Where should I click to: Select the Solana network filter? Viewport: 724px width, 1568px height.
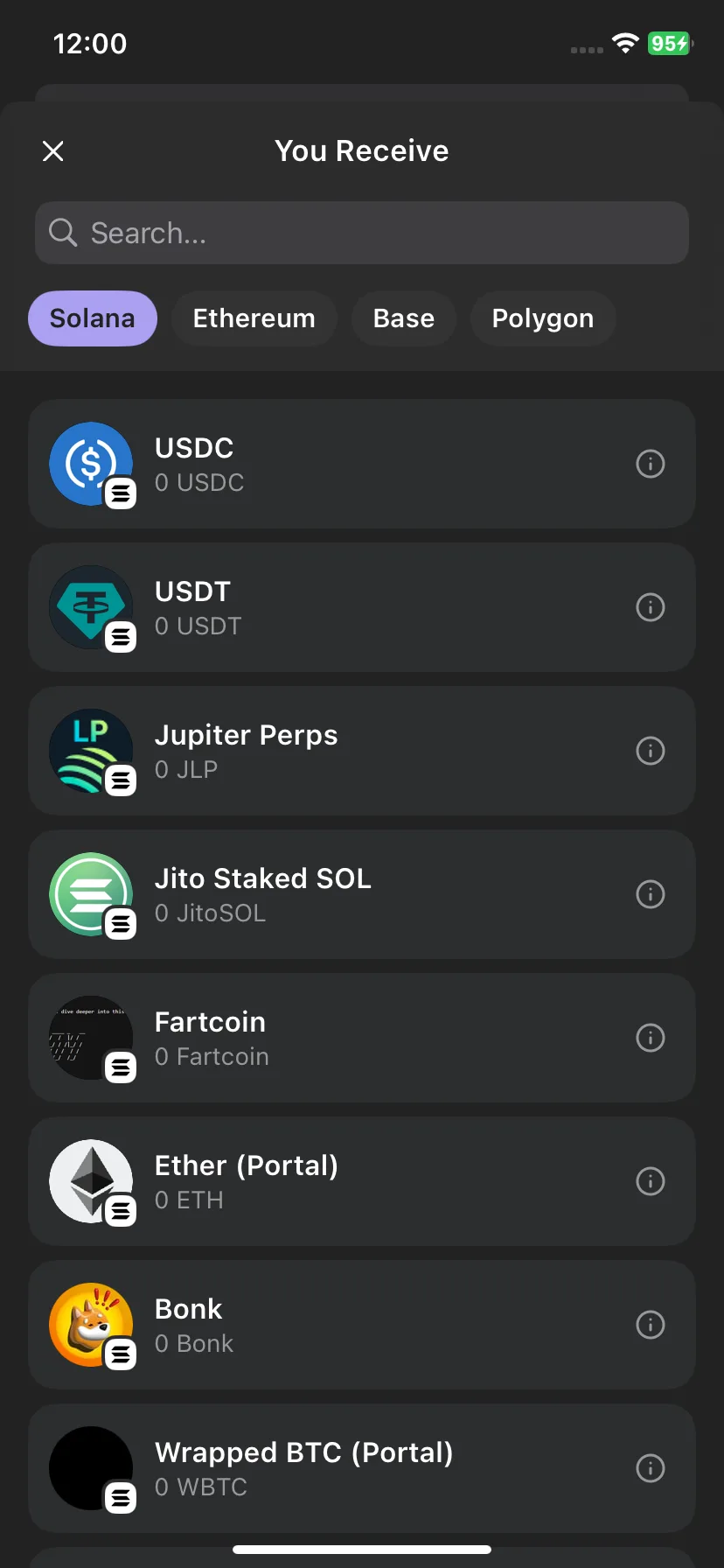coord(93,318)
